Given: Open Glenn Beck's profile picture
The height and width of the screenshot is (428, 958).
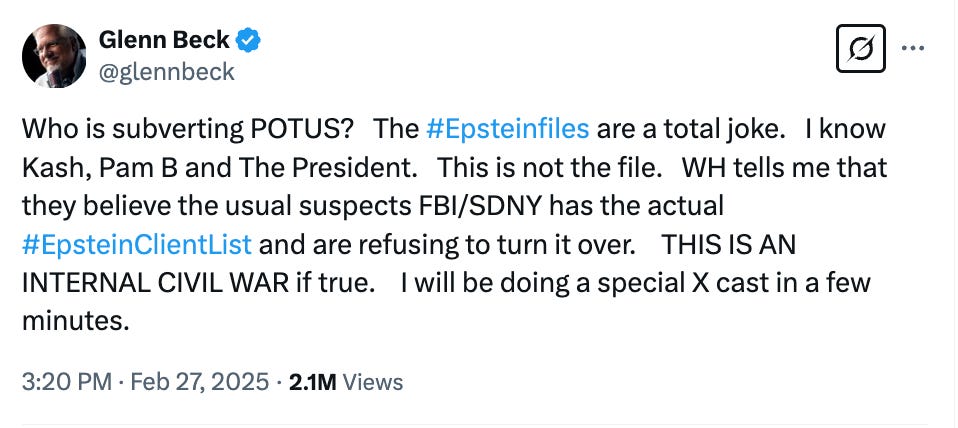Looking at the screenshot, I should click(x=52, y=57).
